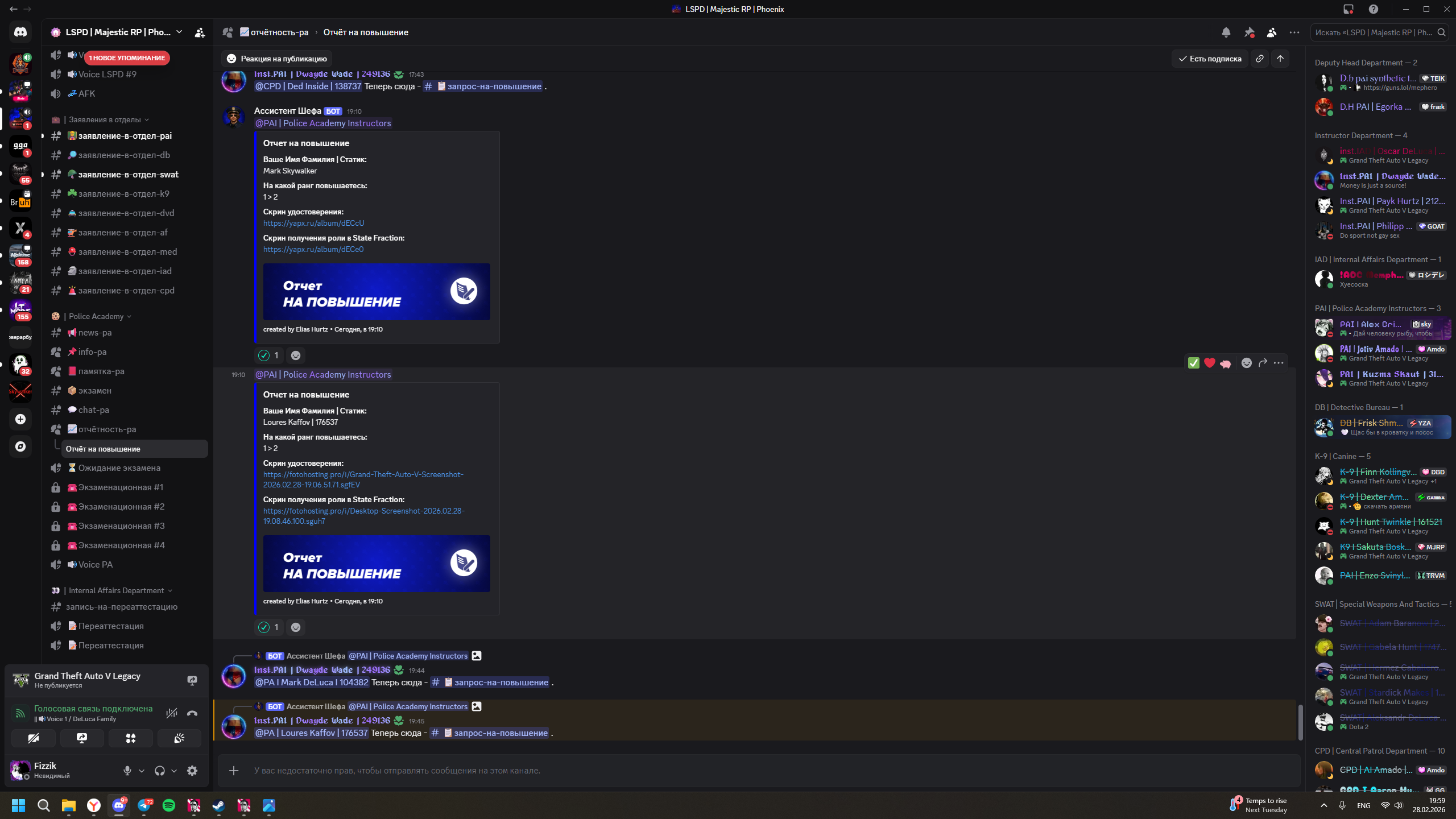Open yapx.ru/album/dECcU link
The width and height of the screenshot is (1456, 819).
click(313, 223)
